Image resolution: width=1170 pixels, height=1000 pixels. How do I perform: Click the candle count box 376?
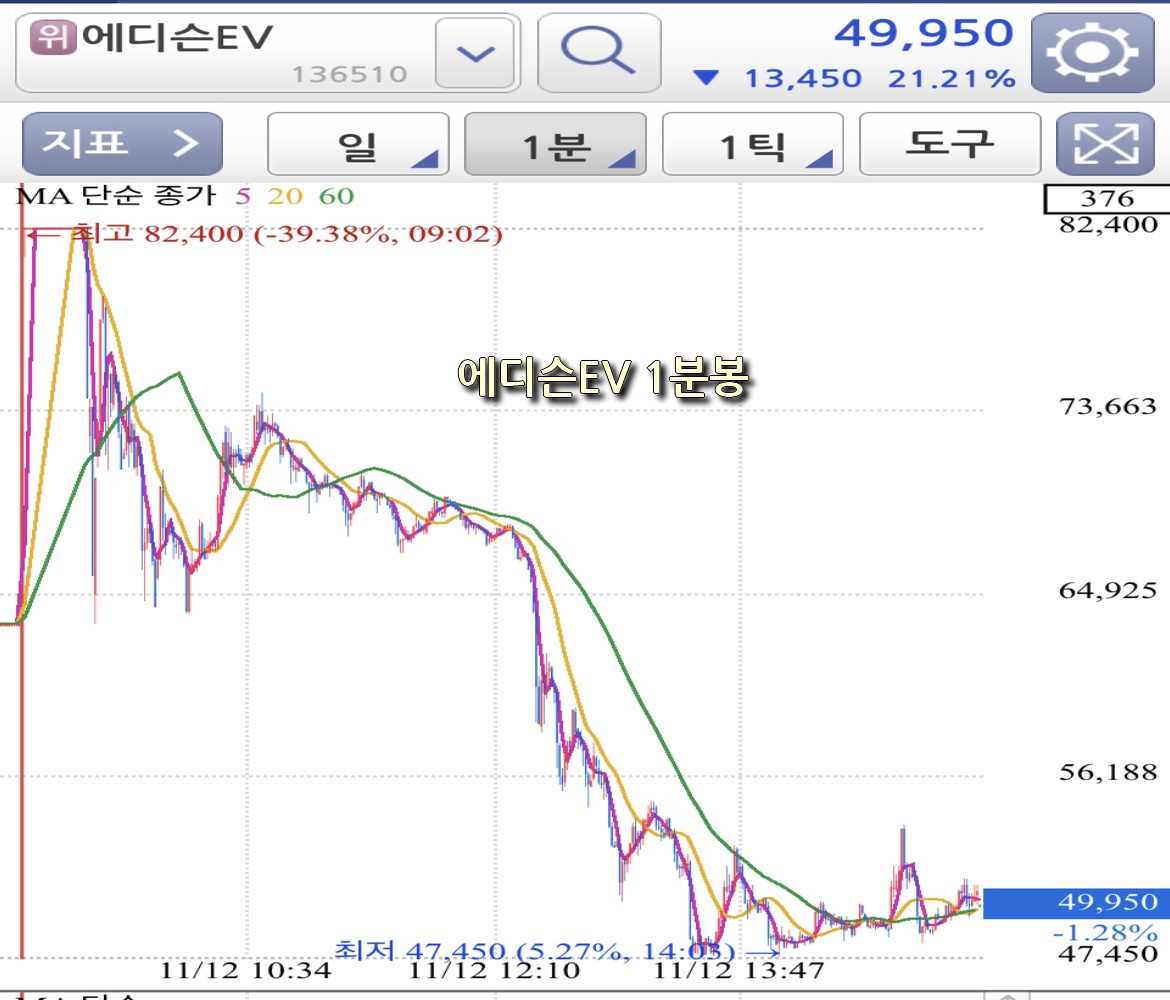[1107, 199]
